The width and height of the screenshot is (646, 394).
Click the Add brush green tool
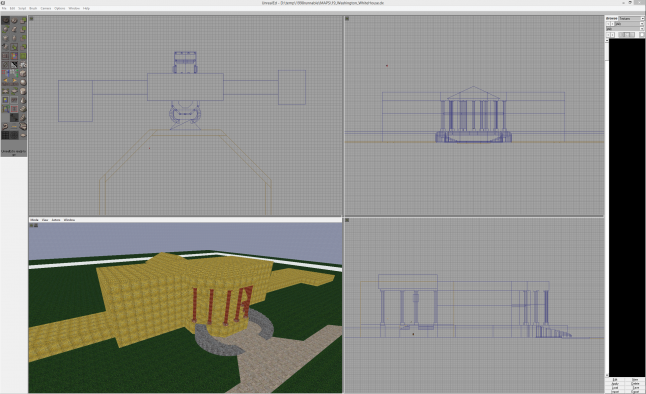click(23, 21)
